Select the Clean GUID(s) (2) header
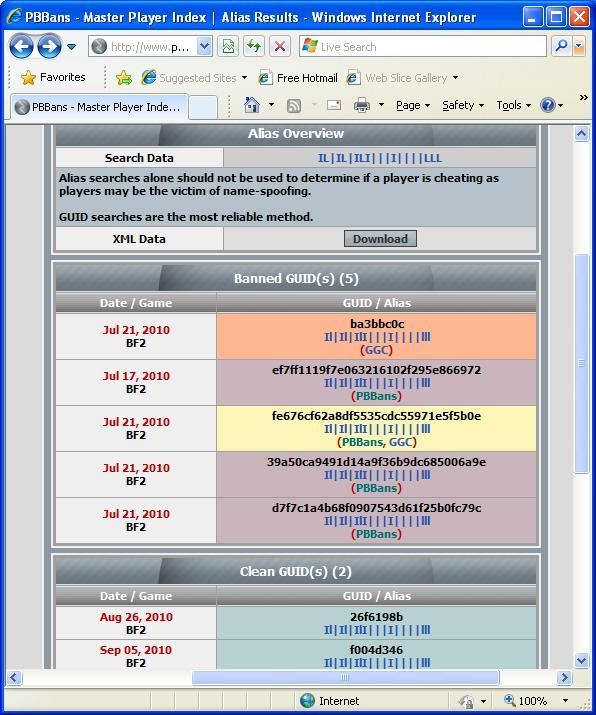The height and width of the screenshot is (715, 596). coord(296,571)
